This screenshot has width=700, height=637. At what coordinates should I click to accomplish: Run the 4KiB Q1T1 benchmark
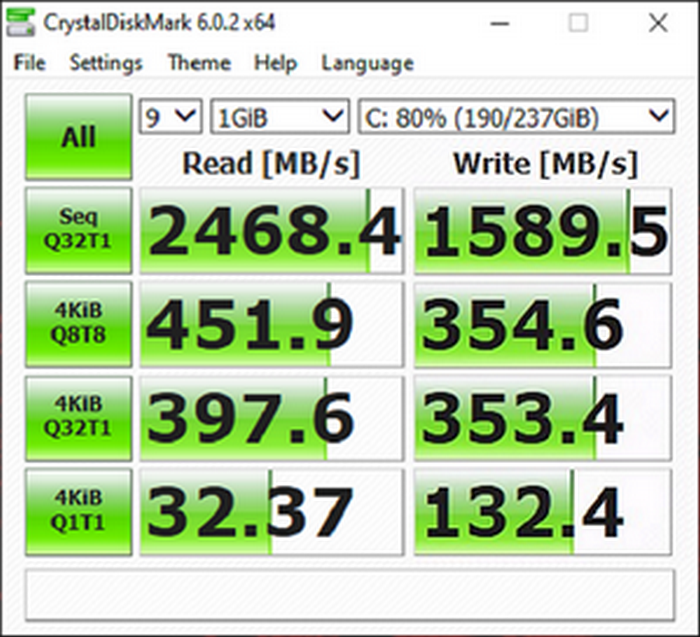pos(78,512)
